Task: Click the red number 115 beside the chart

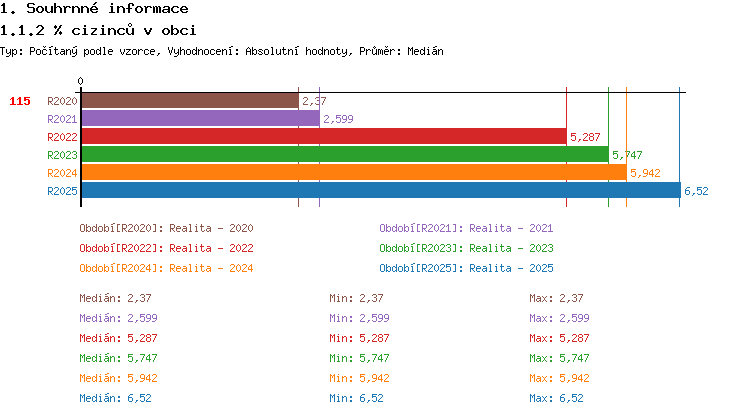Action: (x=20, y=101)
